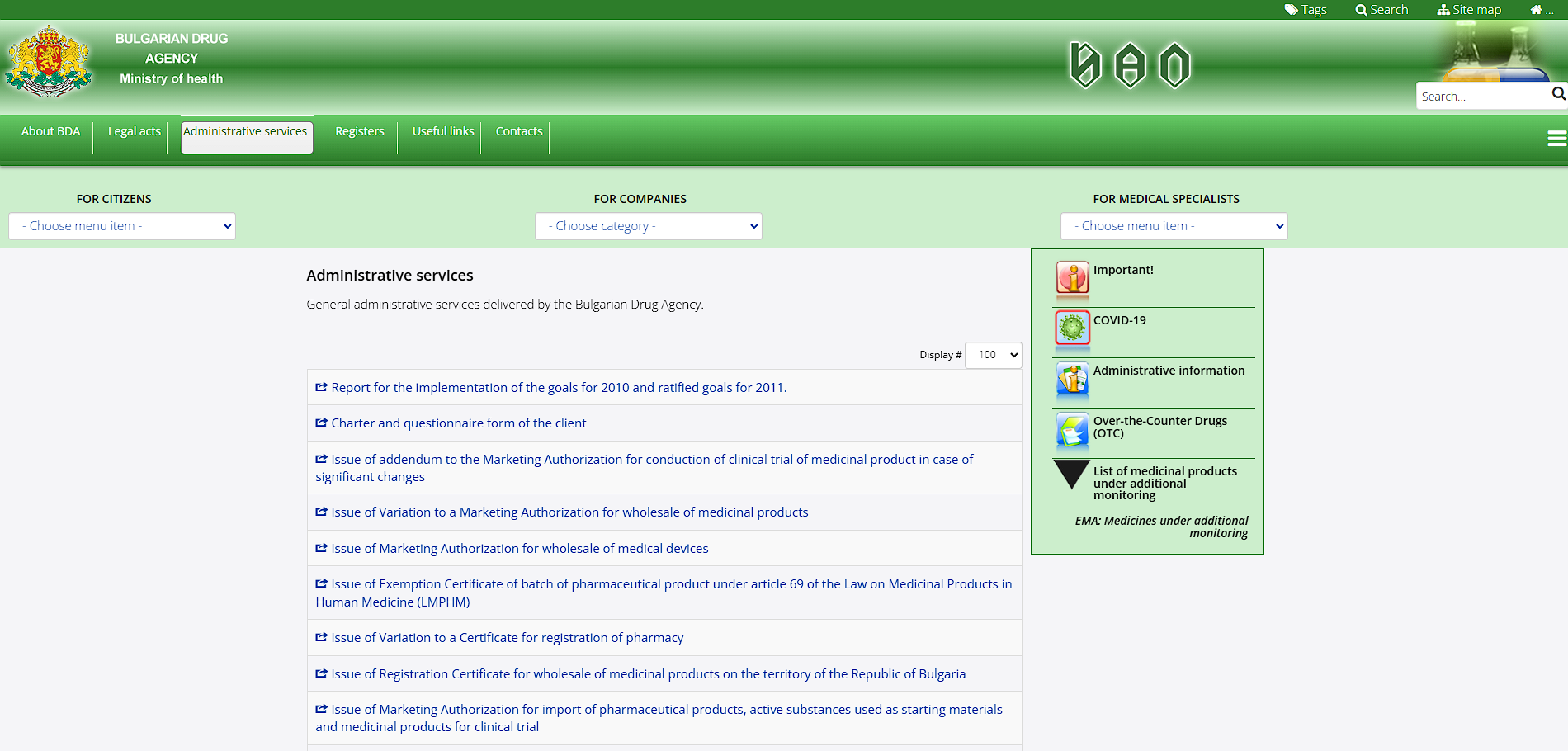
Task: Open the For Medical Specialists dropdown
Action: (x=1174, y=226)
